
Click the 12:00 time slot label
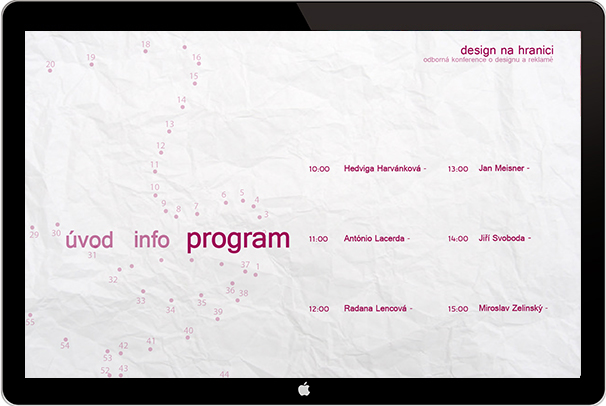click(319, 309)
